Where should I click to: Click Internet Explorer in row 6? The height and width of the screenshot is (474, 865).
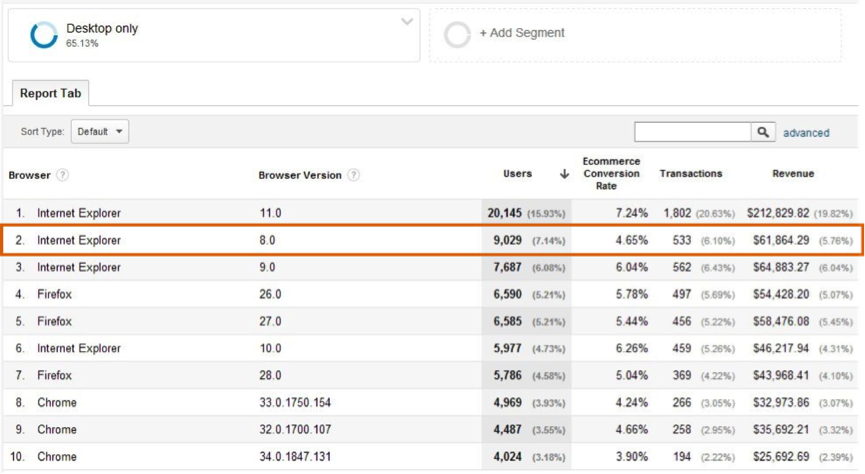[79, 348]
